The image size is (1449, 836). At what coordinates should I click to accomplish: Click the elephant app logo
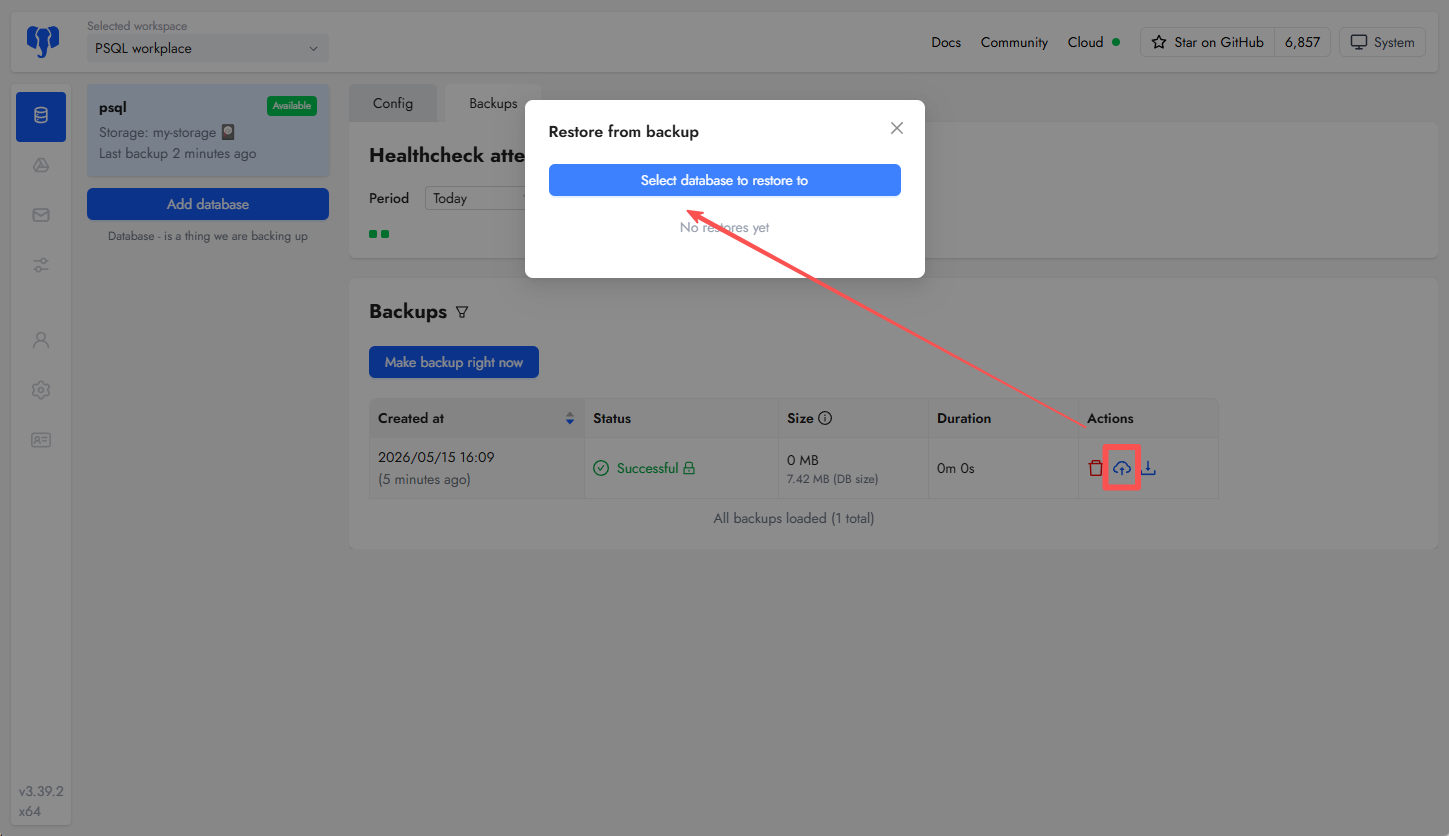coord(43,42)
